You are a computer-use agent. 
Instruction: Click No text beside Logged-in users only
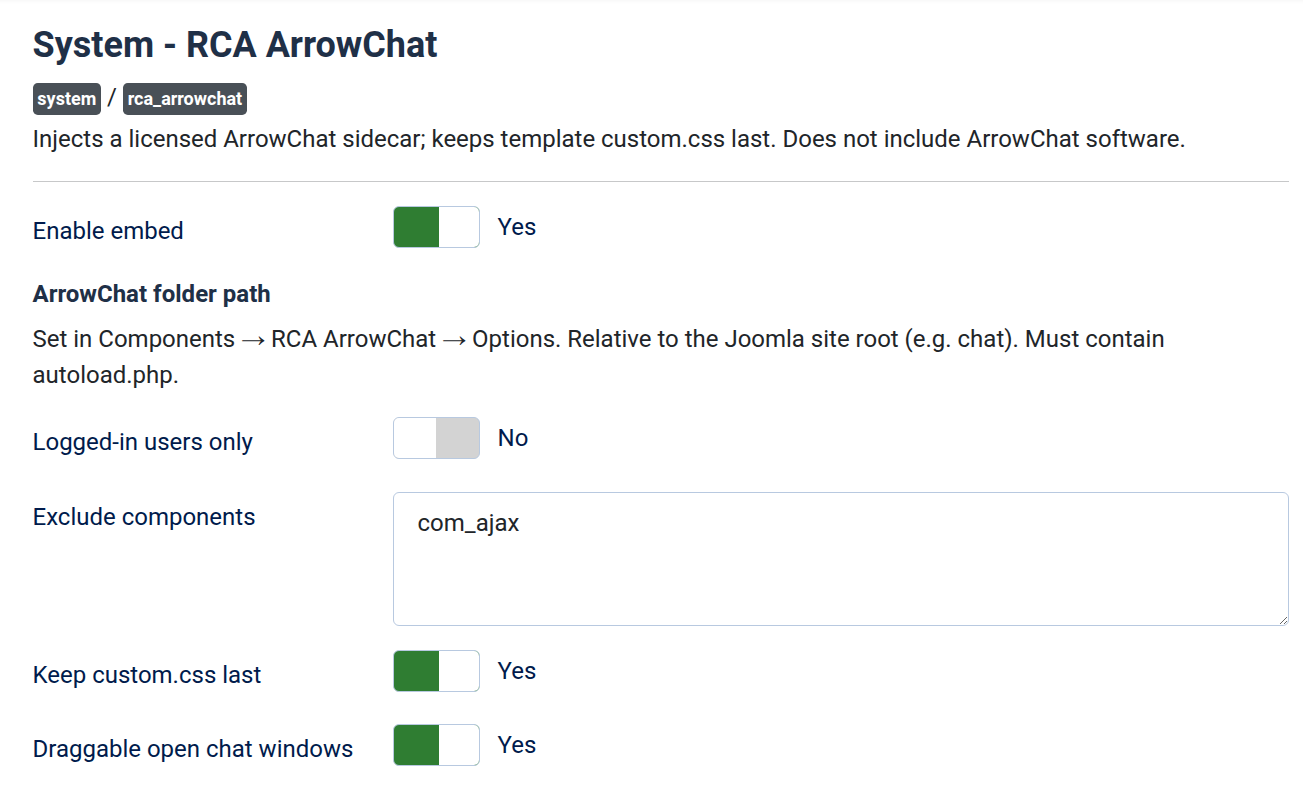click(x=513, y=438)
